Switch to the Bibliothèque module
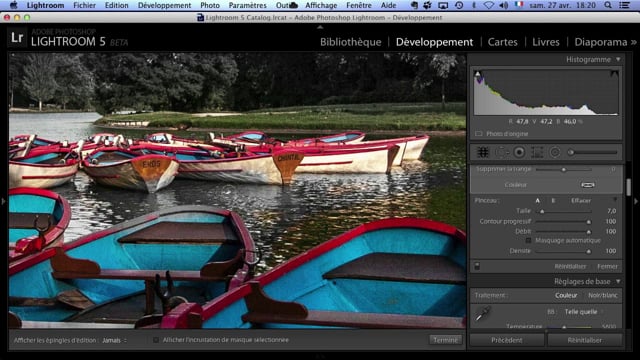 [351, 42]
